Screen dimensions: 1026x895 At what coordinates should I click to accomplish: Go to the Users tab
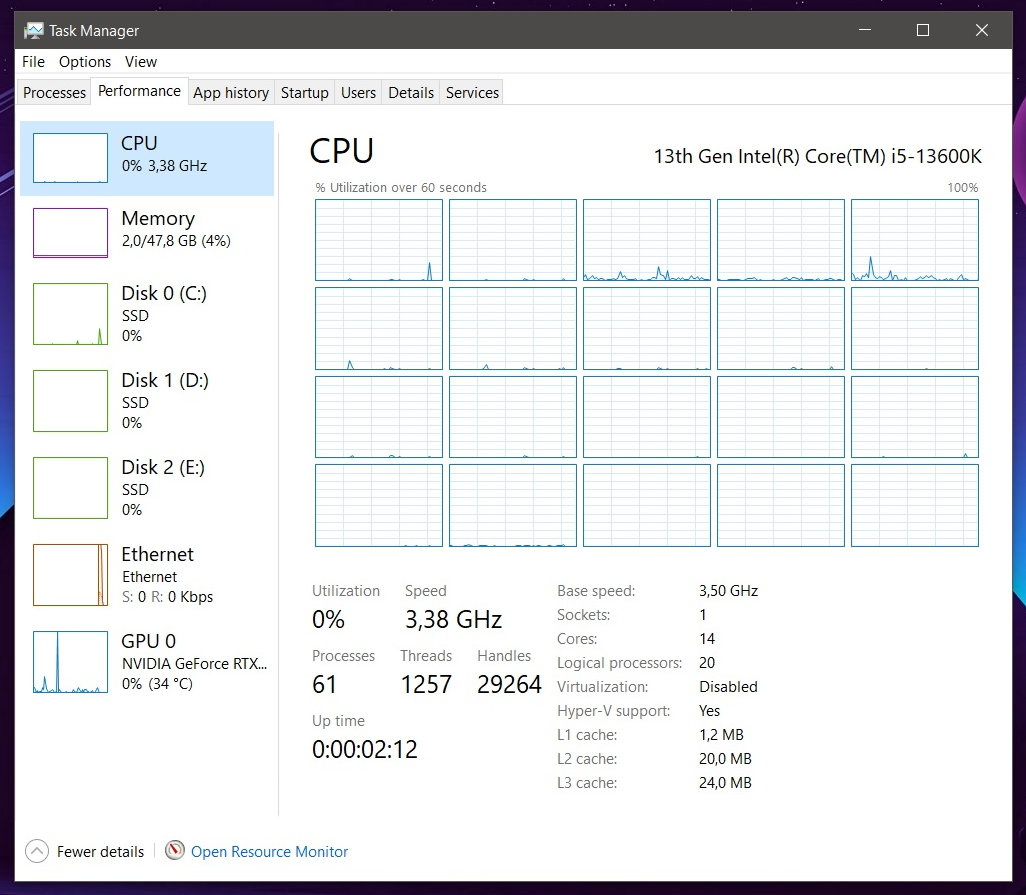coord(358,92)
